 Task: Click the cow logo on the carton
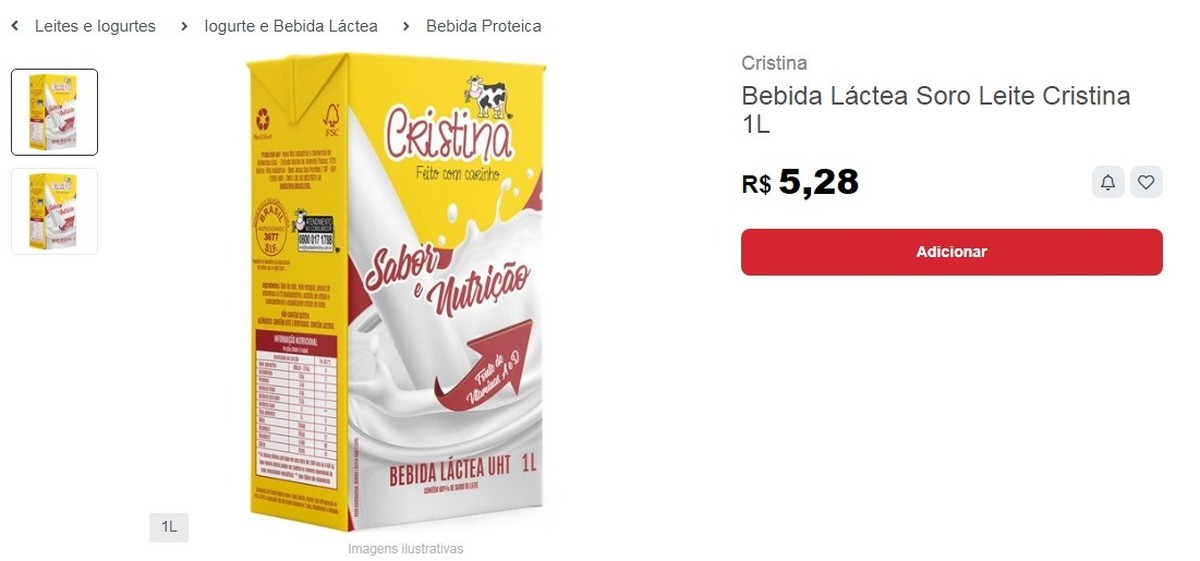[488, 98]
